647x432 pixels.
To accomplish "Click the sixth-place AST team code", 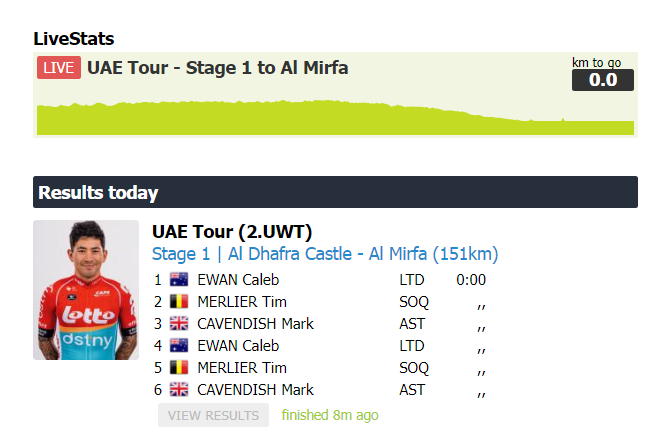I will pos(412,390).
